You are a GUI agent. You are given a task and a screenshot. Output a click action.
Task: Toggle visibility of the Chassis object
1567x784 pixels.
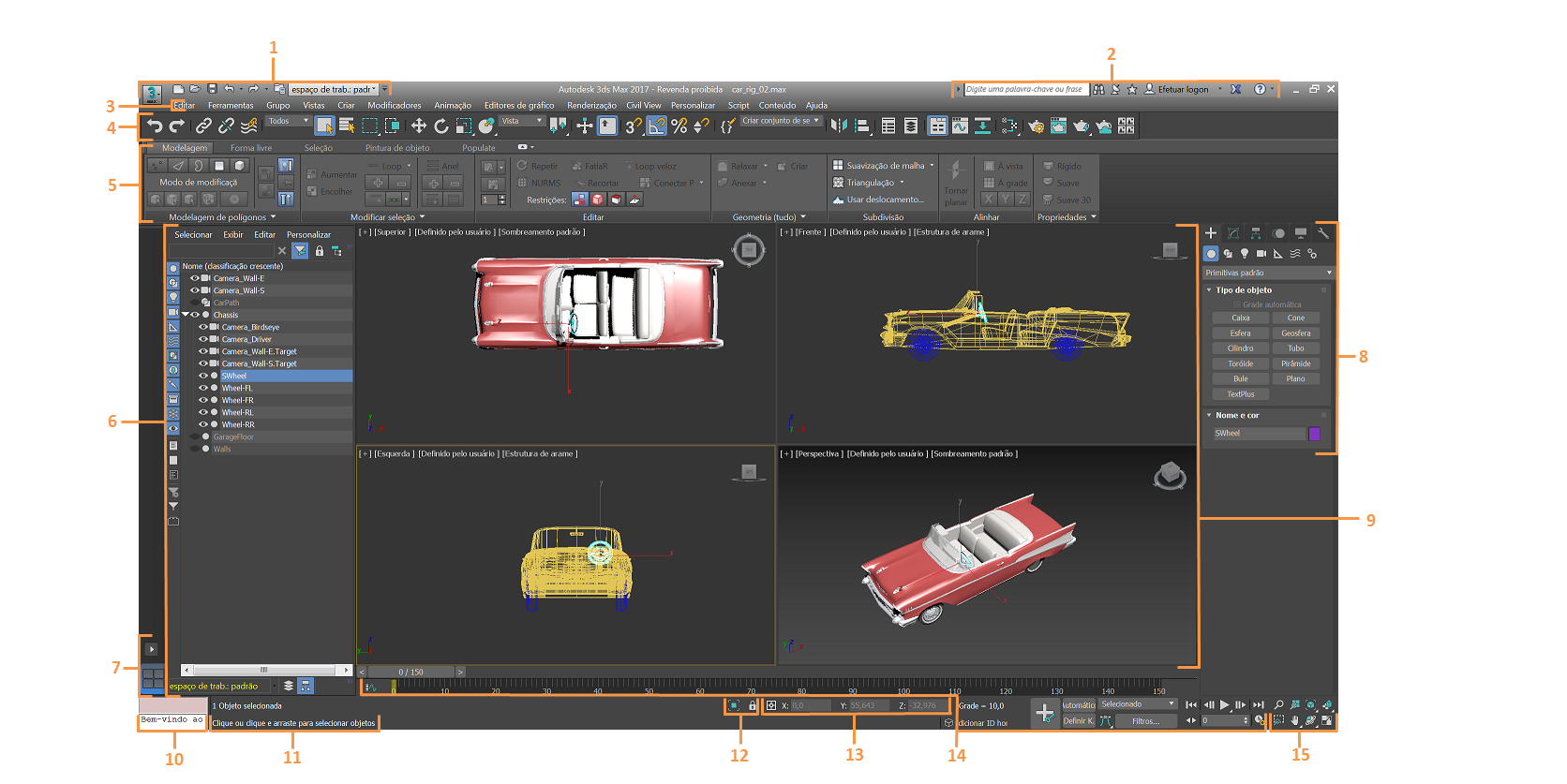pos(195,315)
